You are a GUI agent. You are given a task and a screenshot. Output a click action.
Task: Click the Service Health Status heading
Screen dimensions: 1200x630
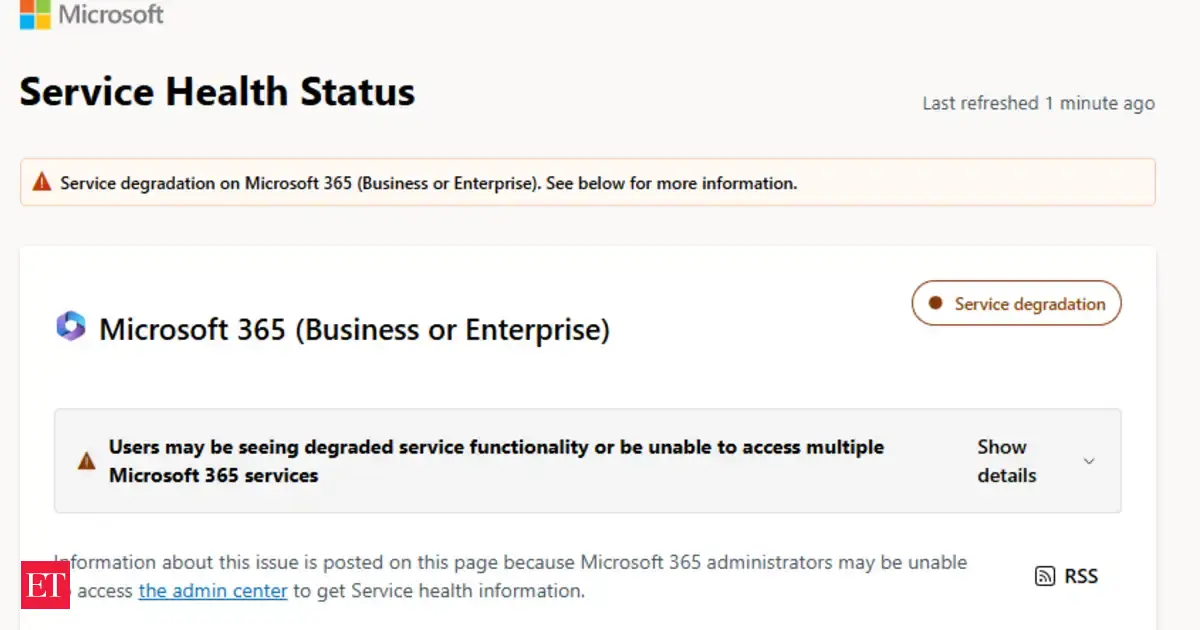[x=217, y=92]
